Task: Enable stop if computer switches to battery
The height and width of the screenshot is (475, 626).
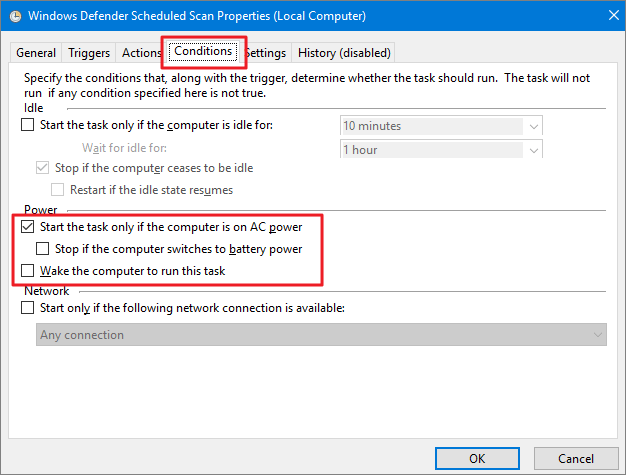Action: [43, 249]
